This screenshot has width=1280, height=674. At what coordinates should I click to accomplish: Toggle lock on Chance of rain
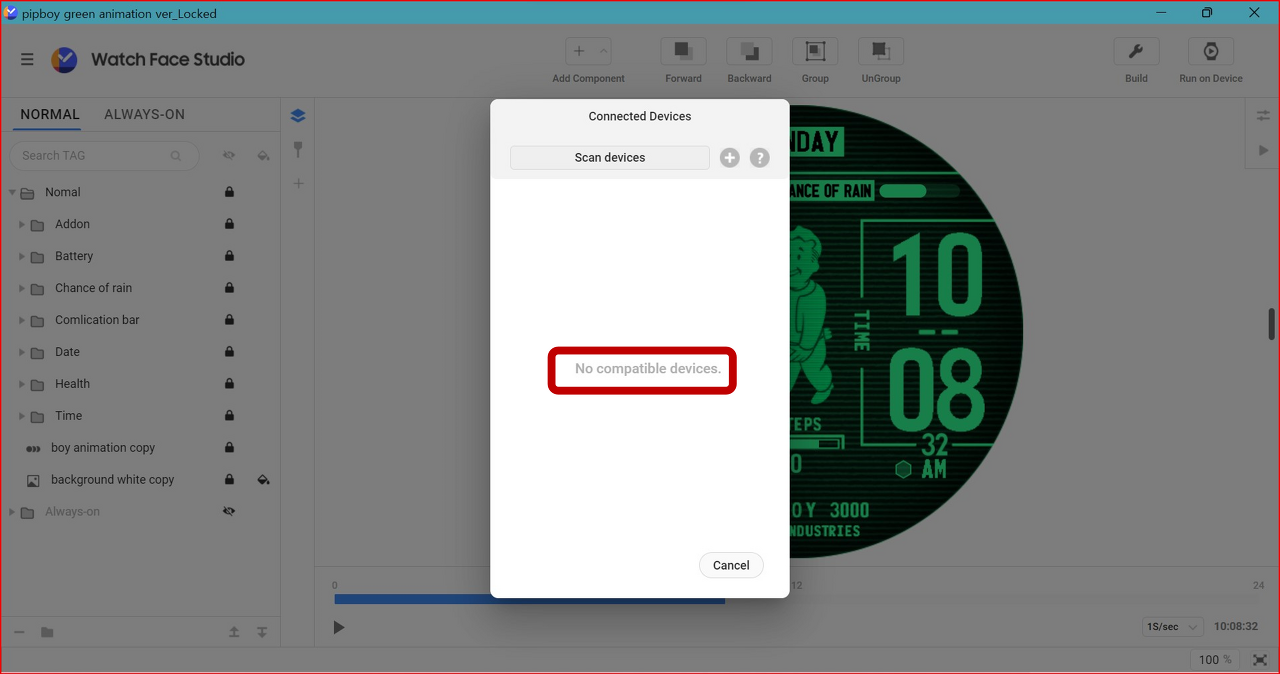tap(229, 288)
